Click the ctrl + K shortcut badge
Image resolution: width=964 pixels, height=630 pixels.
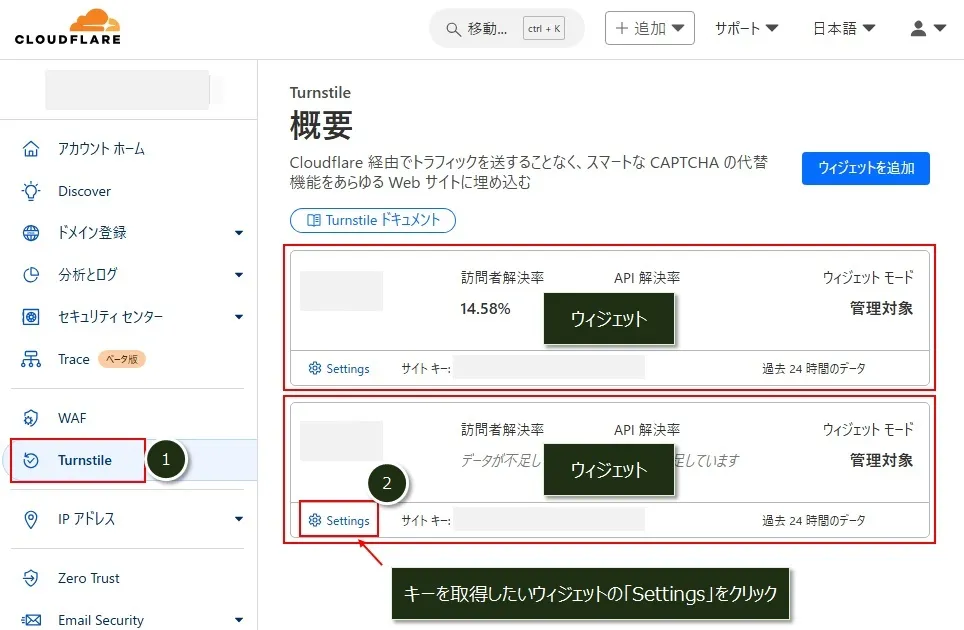point(544,28)
